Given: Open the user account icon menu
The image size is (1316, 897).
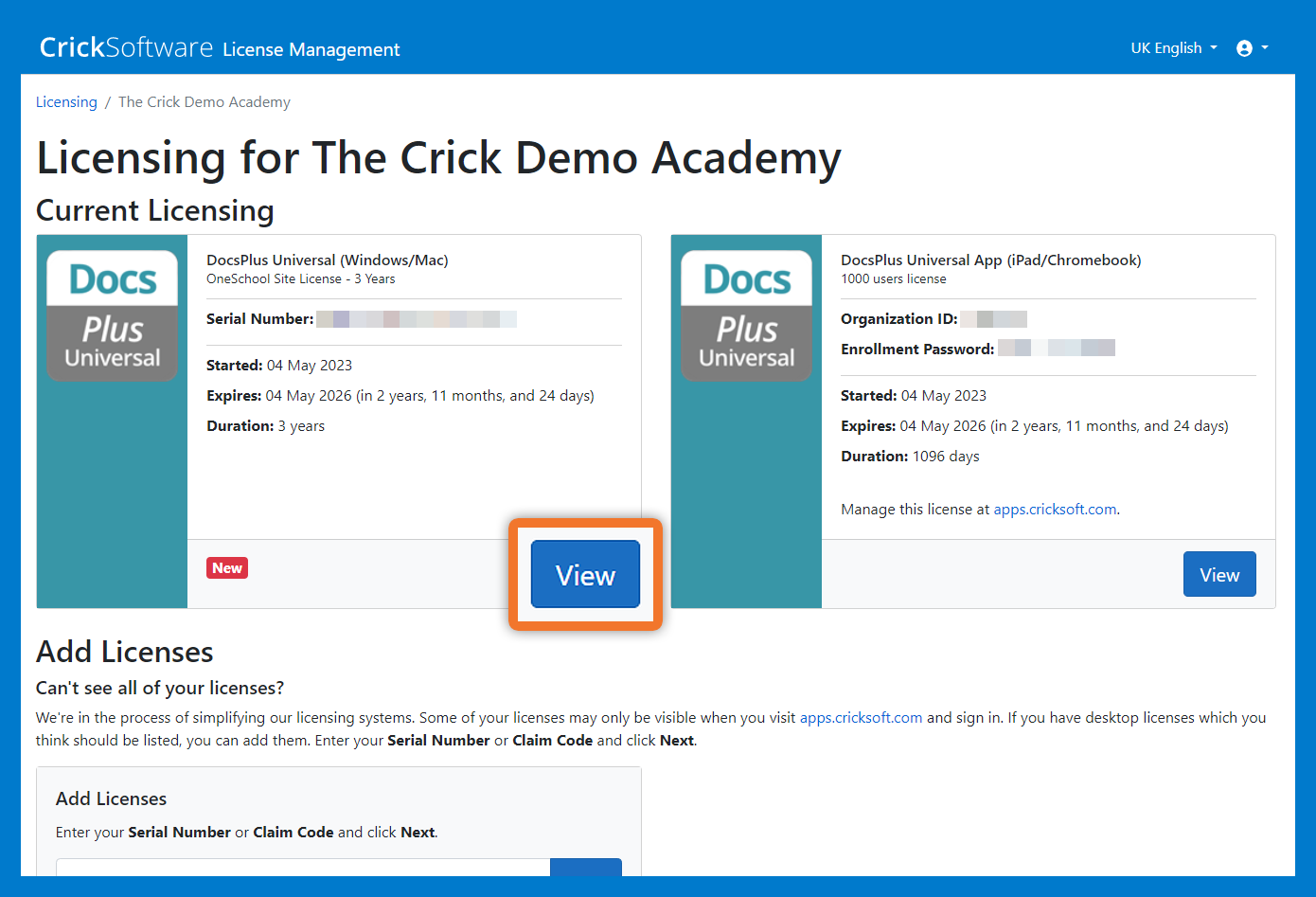Looking at the screenshot, I should point(1244,48).
